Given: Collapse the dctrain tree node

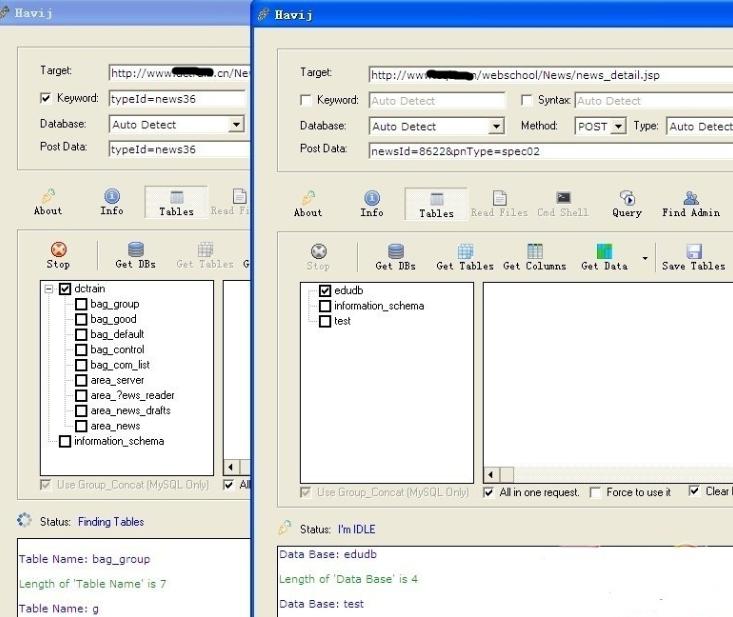Looking at the screenshot, I should [49, 289].
